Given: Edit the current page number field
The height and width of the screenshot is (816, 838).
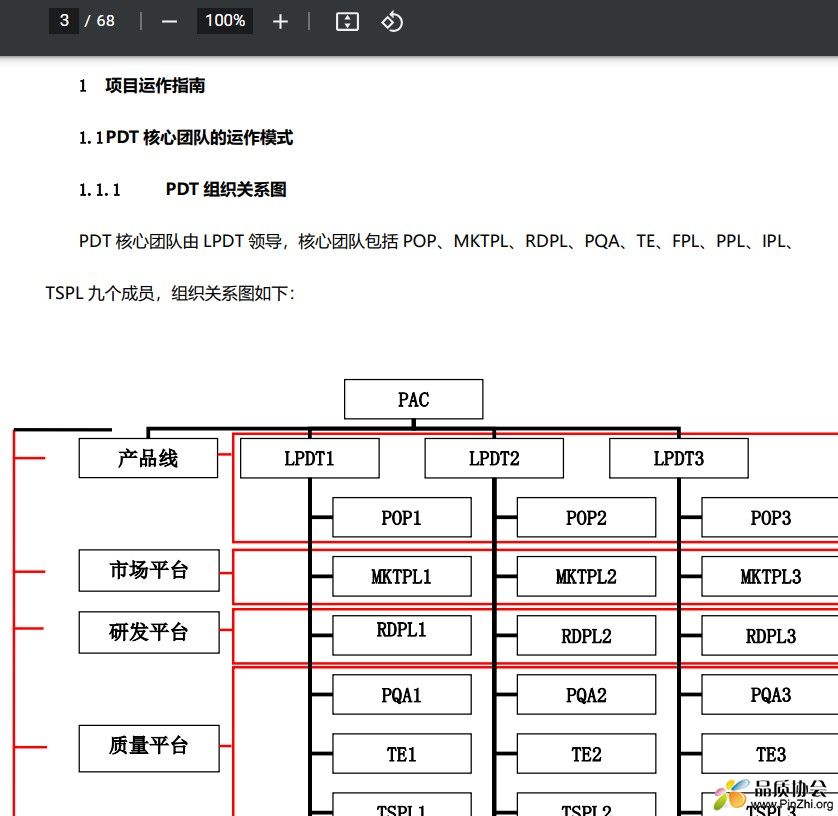Looking at the screenshot, I should [64, 21].
